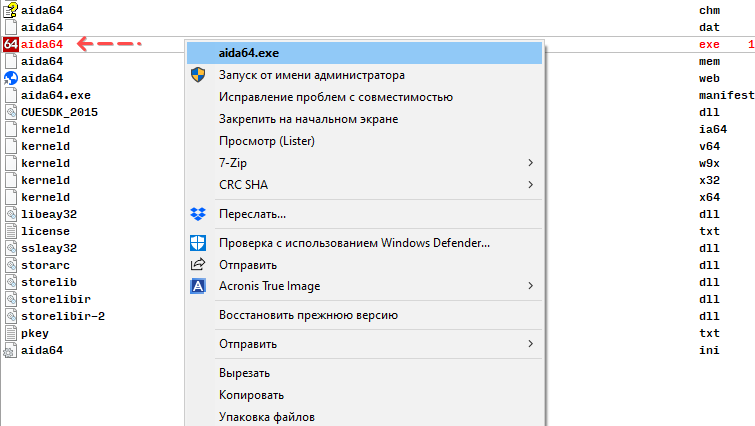Click the Acronis True Image A icon
Screen dimensions: 755x426
198,286
